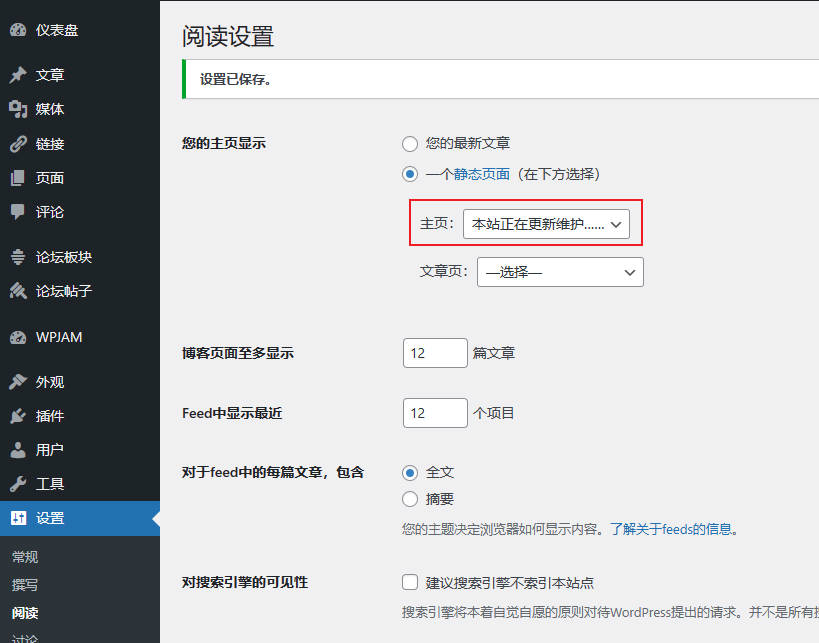
Task: Enable discourage search engines checkbox
Action: (x=410, y=582)
